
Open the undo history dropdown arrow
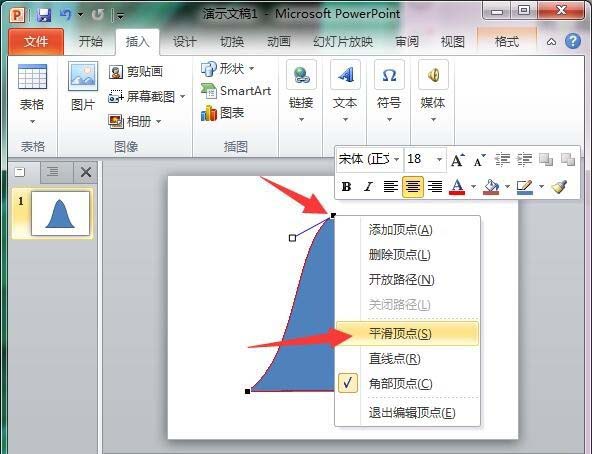(80, 15)
